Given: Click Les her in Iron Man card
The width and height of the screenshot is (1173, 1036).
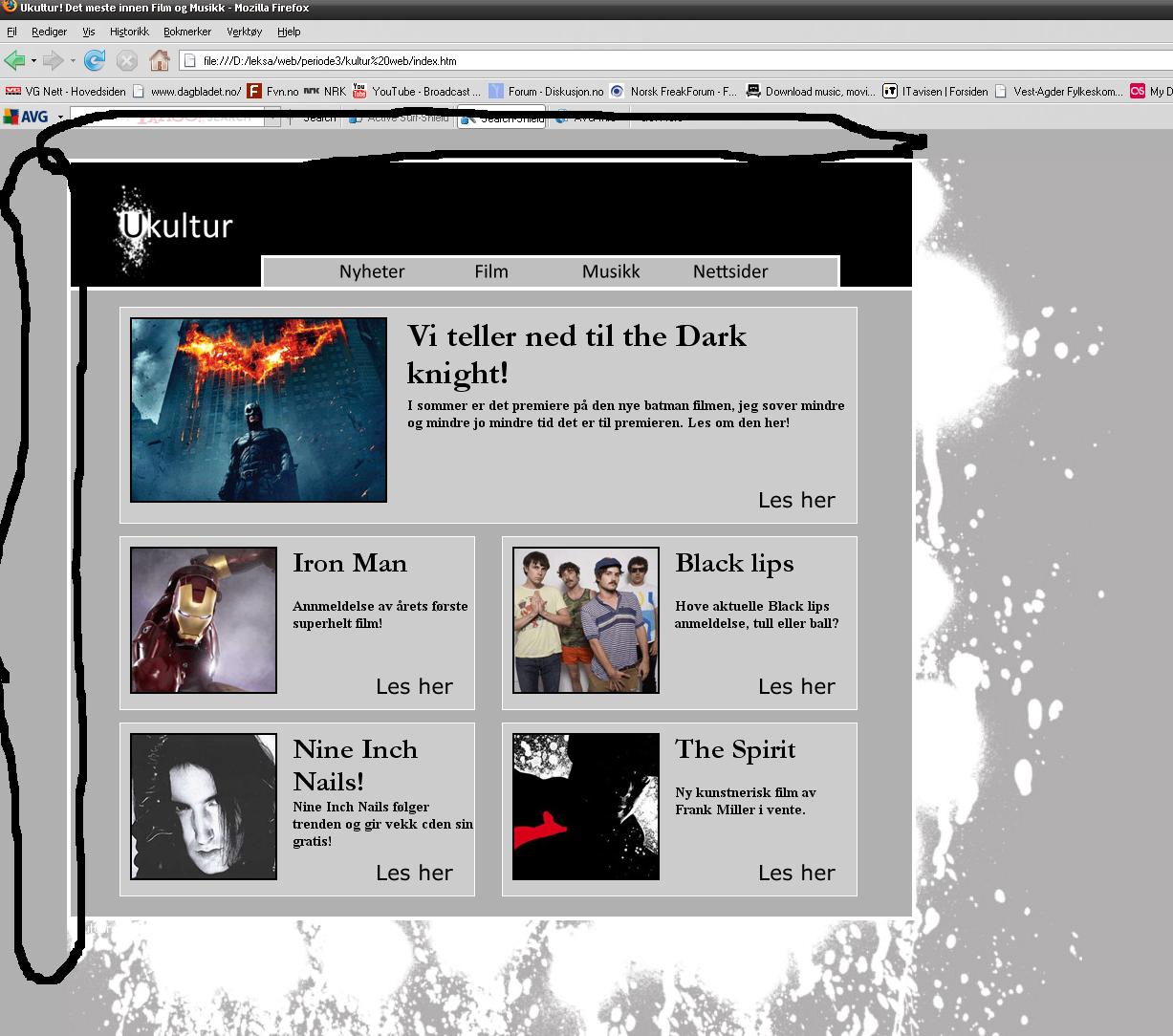Looking at the screenshot, I should [414, 686].
